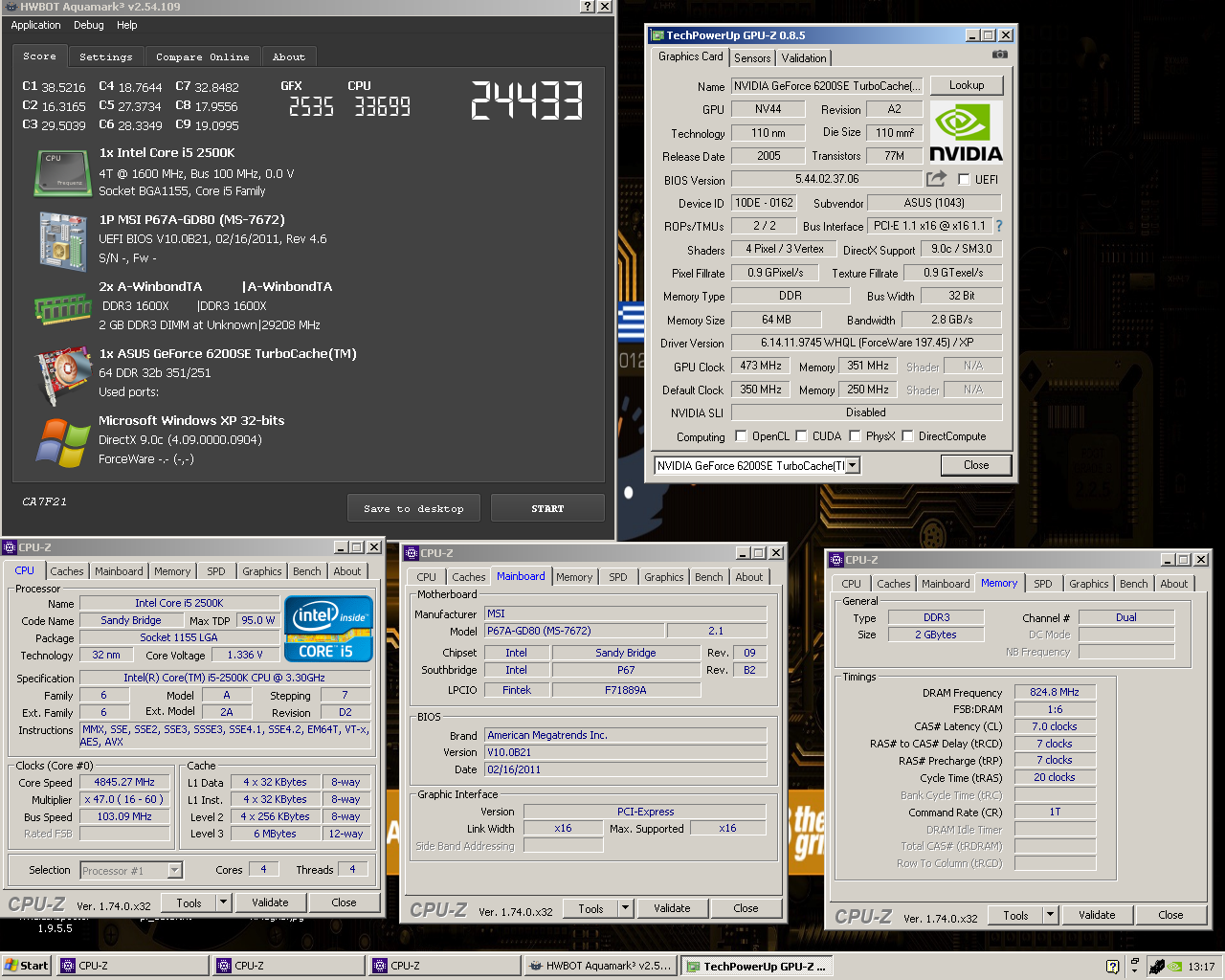Expand Tools dropdown arrow in CPU-Z CPU window
Viewport: 1225px width, 980px height.
pyautogui.click(x=223, y=902)
